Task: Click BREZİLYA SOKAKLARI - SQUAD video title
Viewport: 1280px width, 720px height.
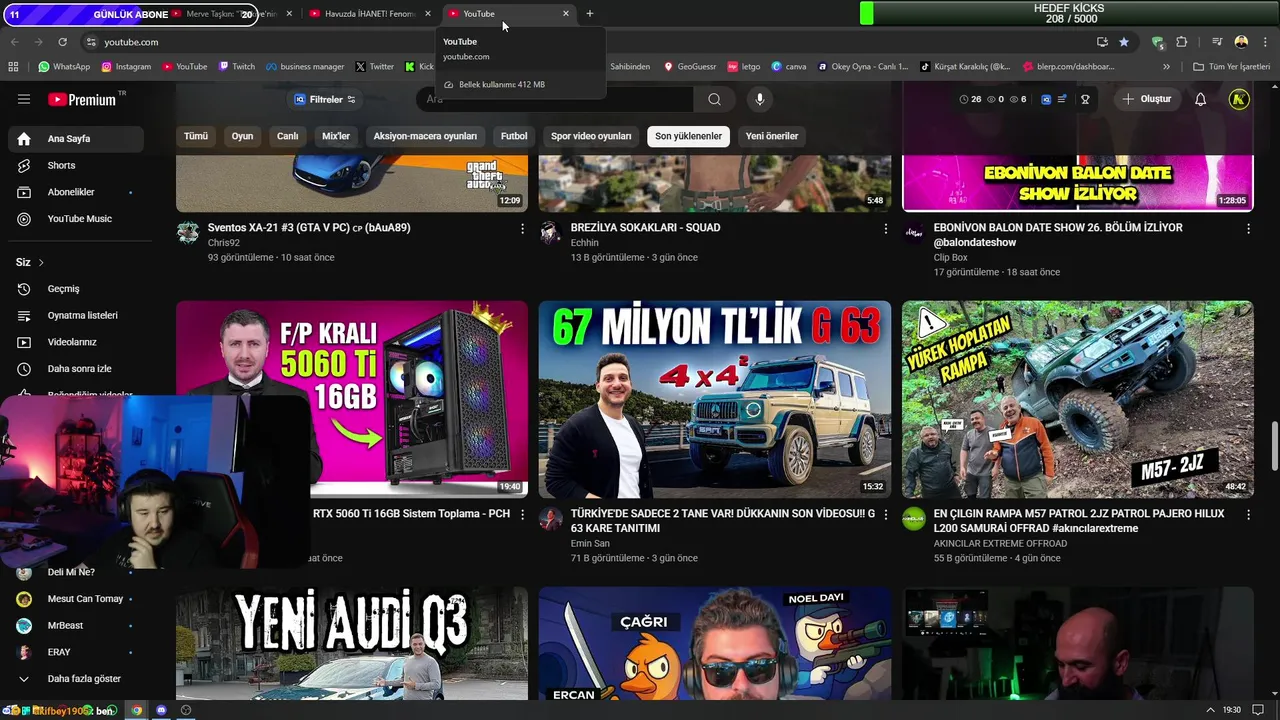Action: [645, 228]
